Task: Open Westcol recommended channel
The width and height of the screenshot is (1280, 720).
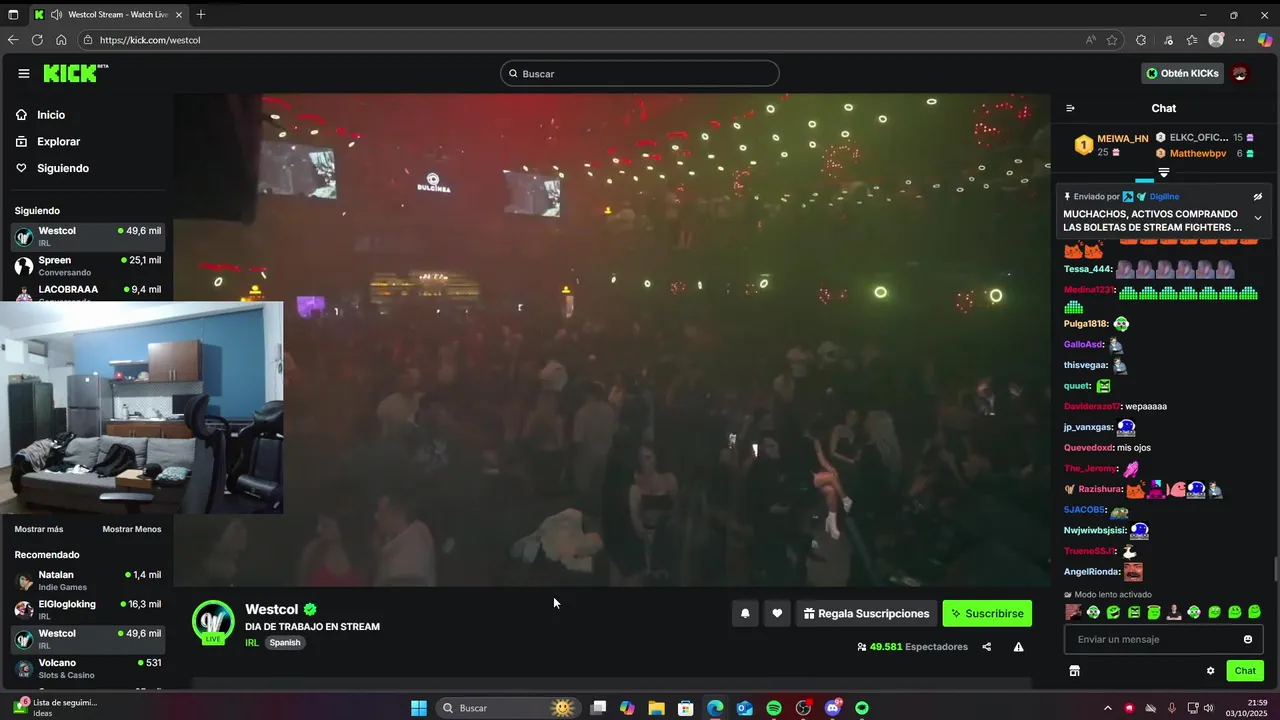Action: 88,638
